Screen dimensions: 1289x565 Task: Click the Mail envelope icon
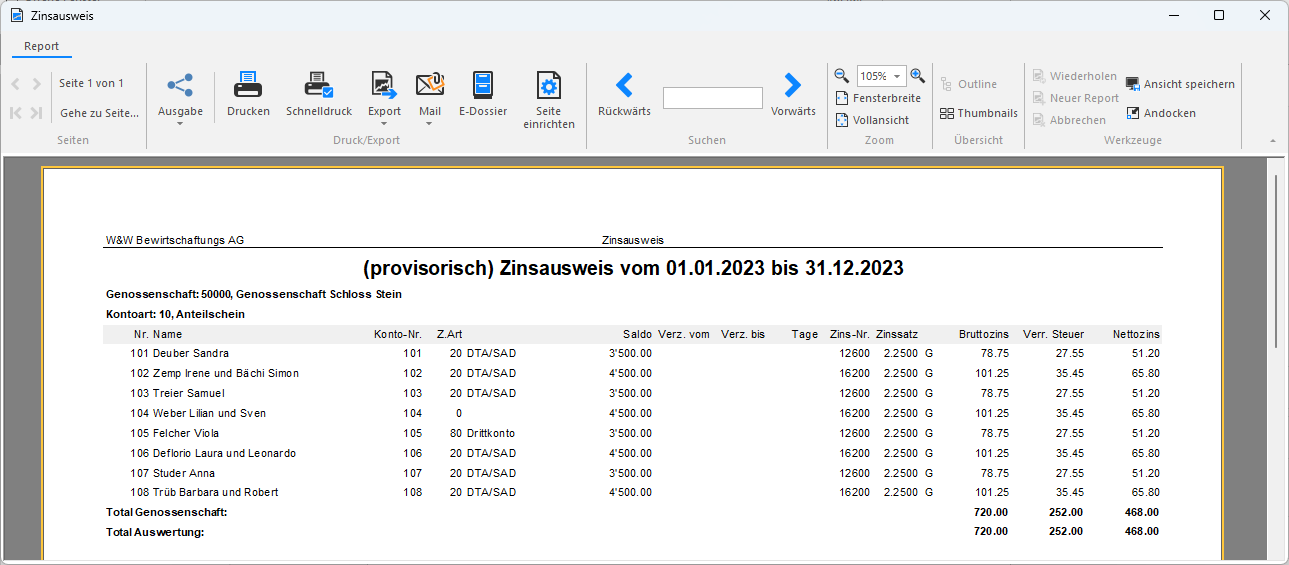click(430, 85)
